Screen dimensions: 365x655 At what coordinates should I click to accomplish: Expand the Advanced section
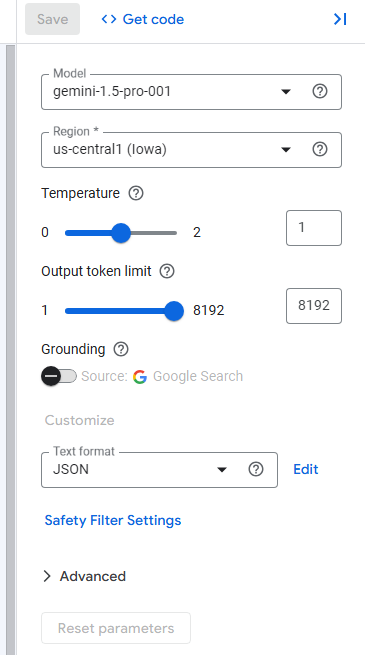[84, 576]
